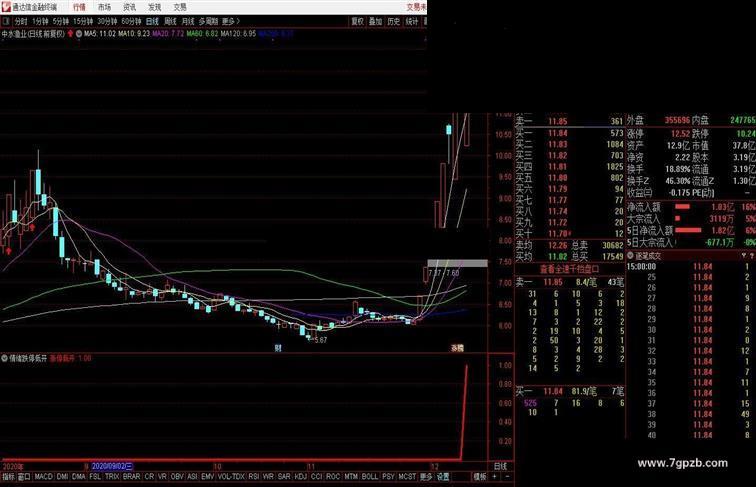Viewport: 756px width, 487px height.
Task: Select the MTM indicator
Action: tap(351, 477)
